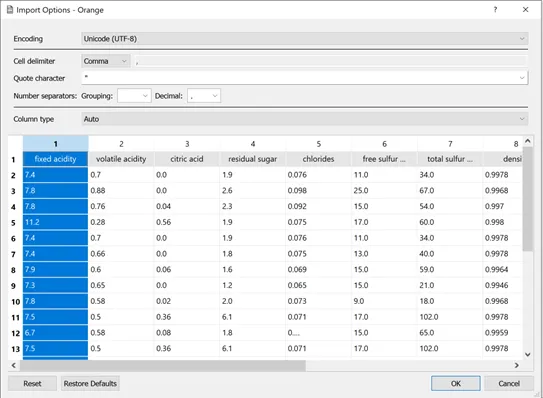This screenshot has height=398, width=543.
Task: Click cell 0.092 in row 4
Action: tap(319, 206)
